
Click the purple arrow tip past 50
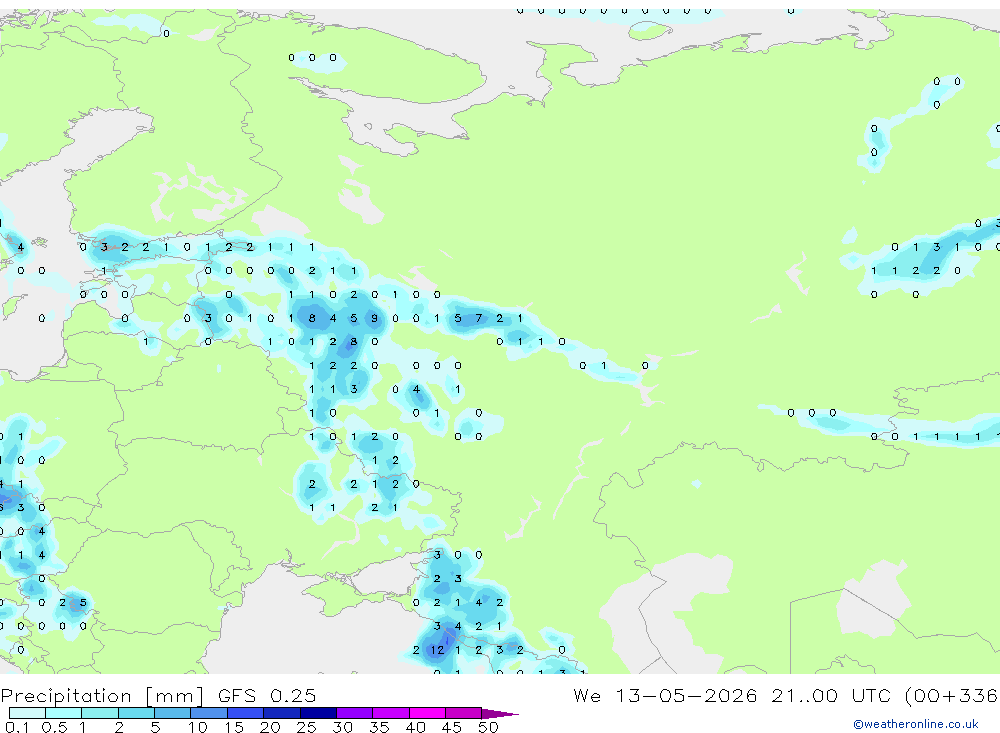[499, 713]
